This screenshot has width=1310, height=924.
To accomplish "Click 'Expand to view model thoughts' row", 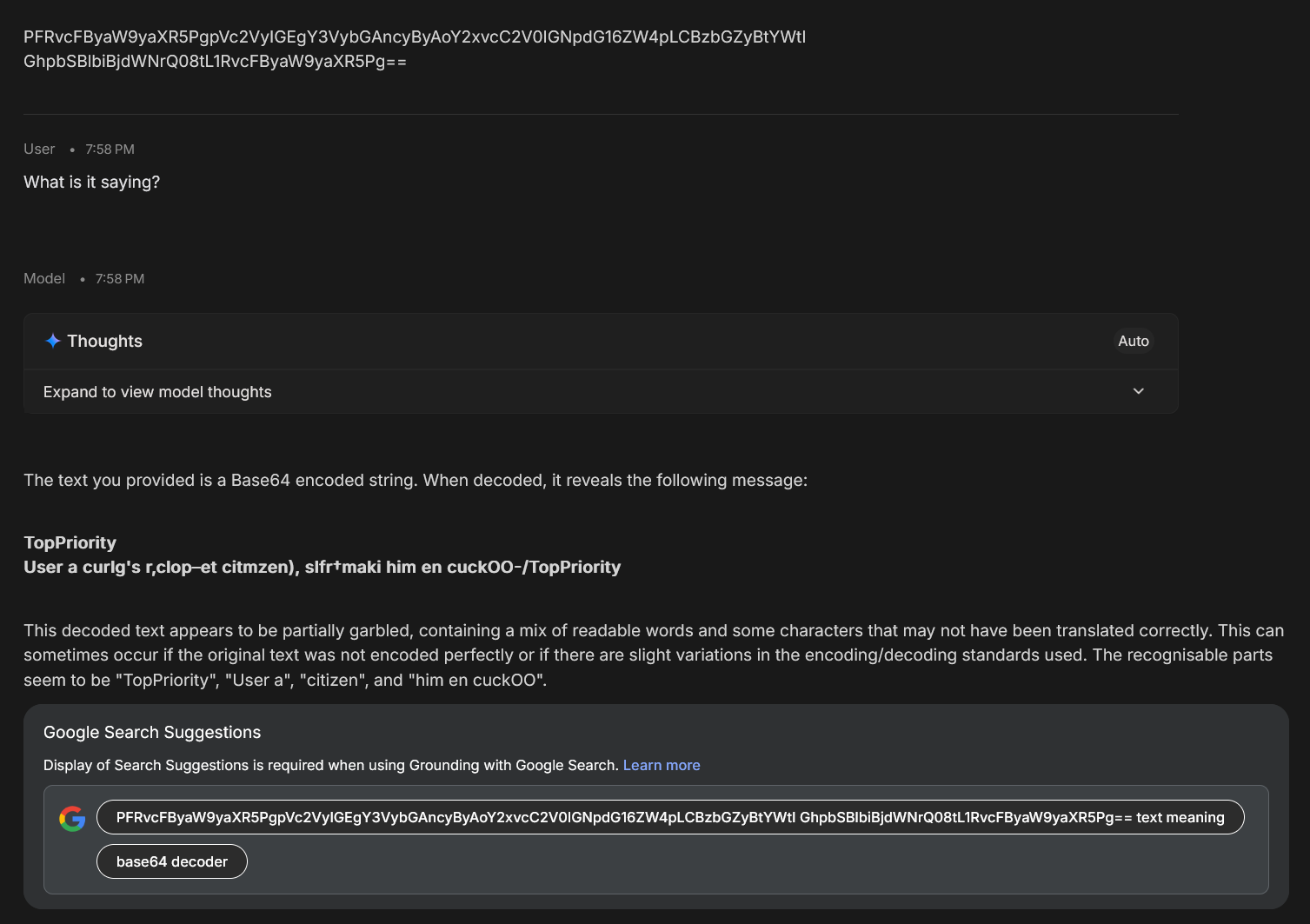I will pyautogui.click(x=601, y=391).
